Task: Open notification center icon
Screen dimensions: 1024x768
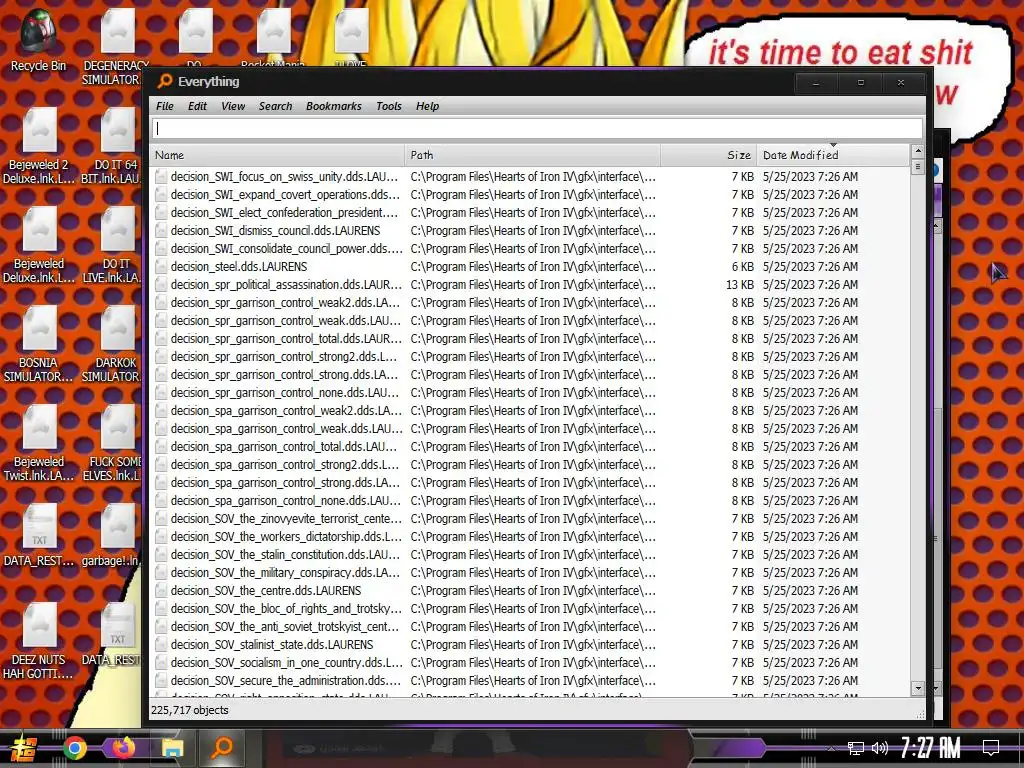Action: [x=991, y=748]
